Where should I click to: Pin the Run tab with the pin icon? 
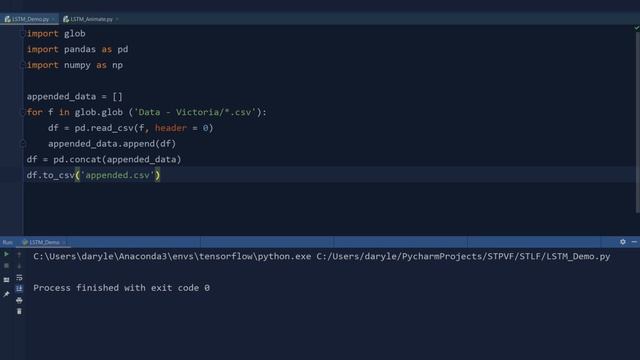6,294
